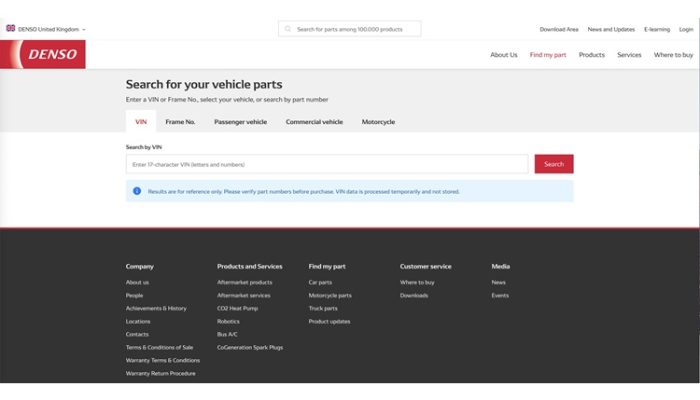Click the magnifier icon in parts search
The width and height of the screenshot is (700, 400).
point(288,29)
